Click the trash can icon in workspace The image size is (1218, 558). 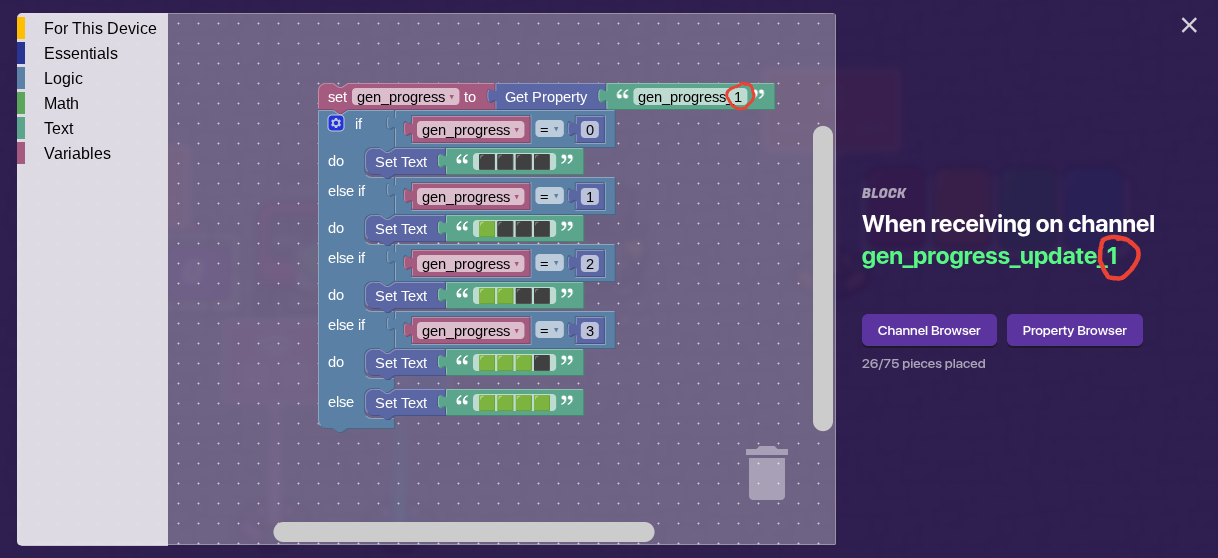[x=767, y=473]
